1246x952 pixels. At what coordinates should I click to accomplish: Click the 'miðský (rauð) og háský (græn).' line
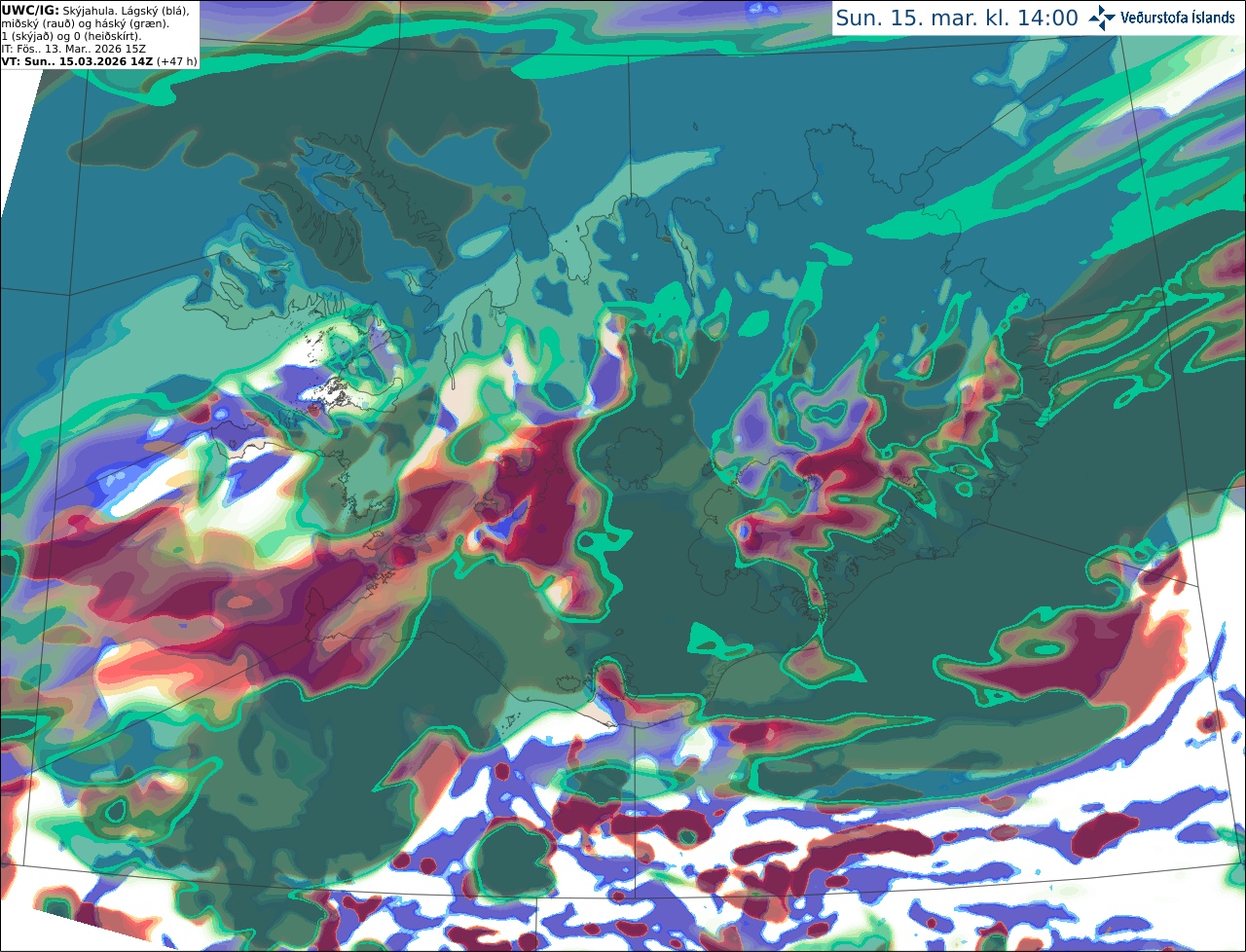[x=84, y=23]
